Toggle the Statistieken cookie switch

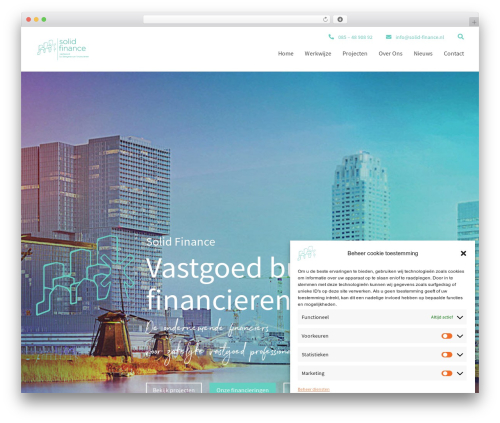447,355
